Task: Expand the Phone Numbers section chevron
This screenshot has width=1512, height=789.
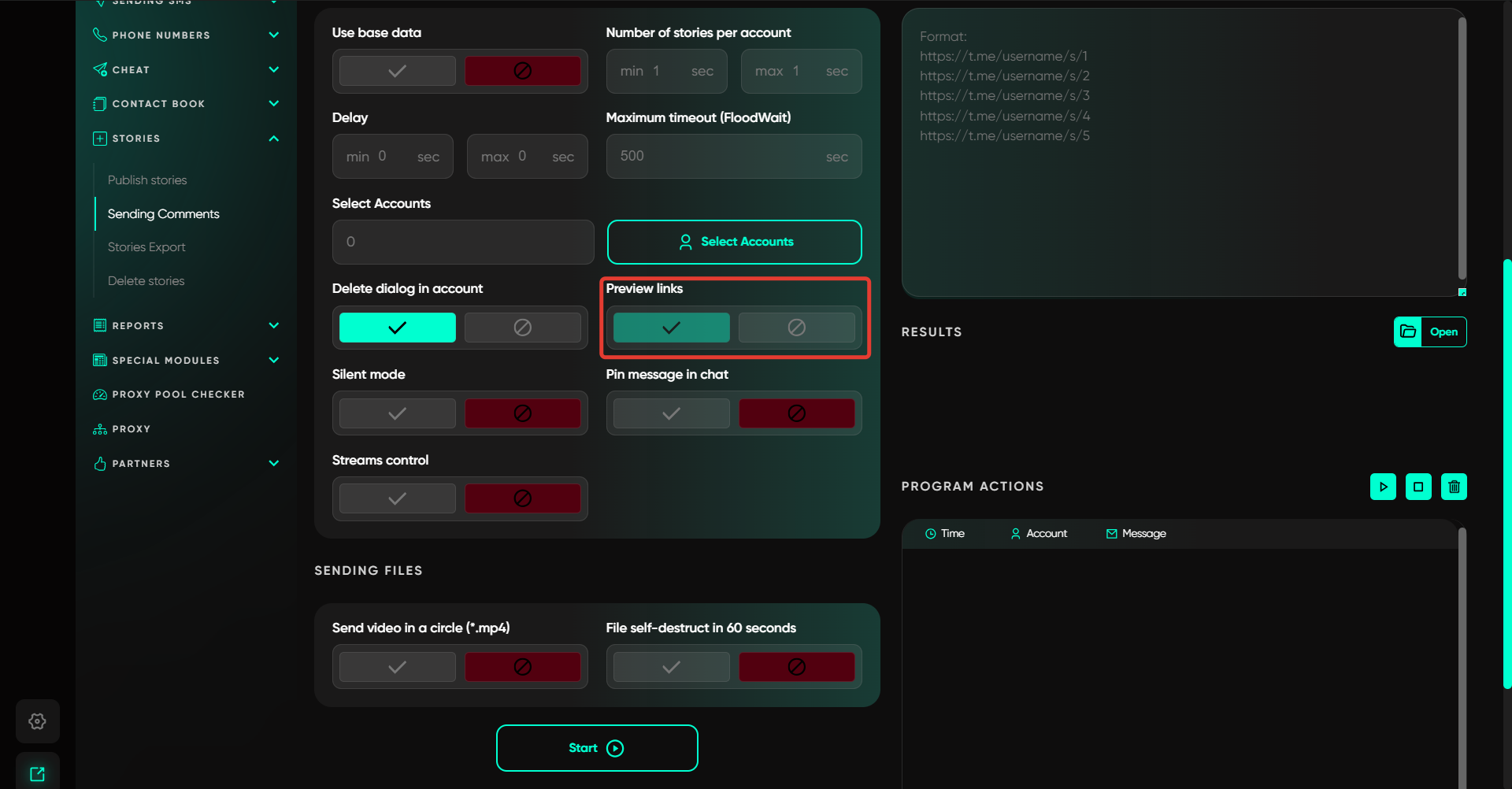Action: pyautogui.click(x=273, y=35)
